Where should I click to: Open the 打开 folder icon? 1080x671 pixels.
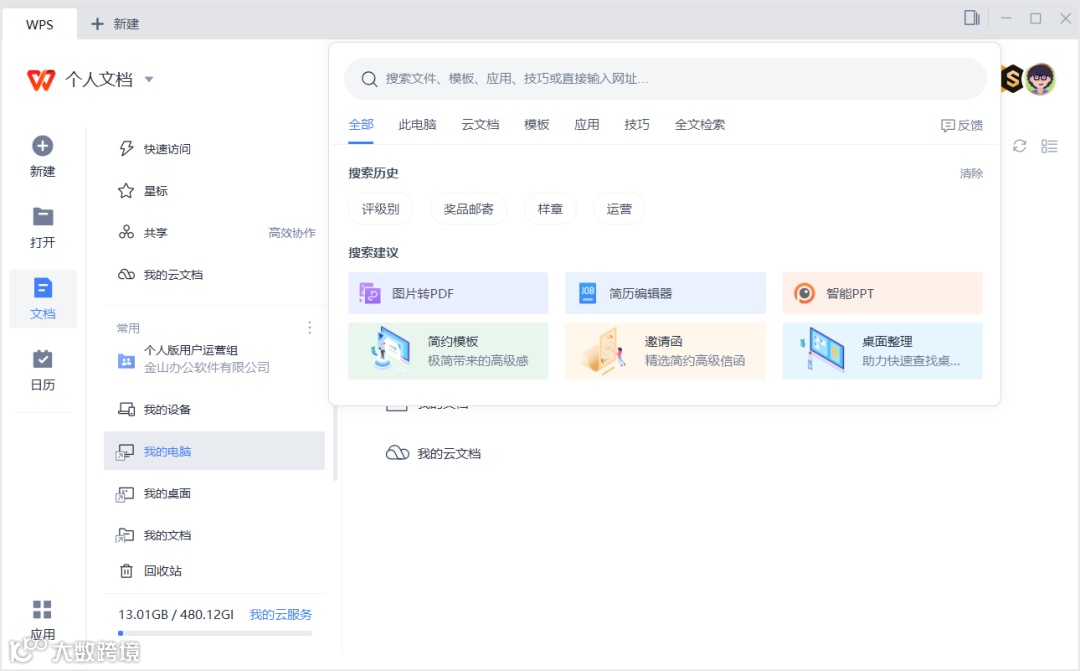point(43,217)
